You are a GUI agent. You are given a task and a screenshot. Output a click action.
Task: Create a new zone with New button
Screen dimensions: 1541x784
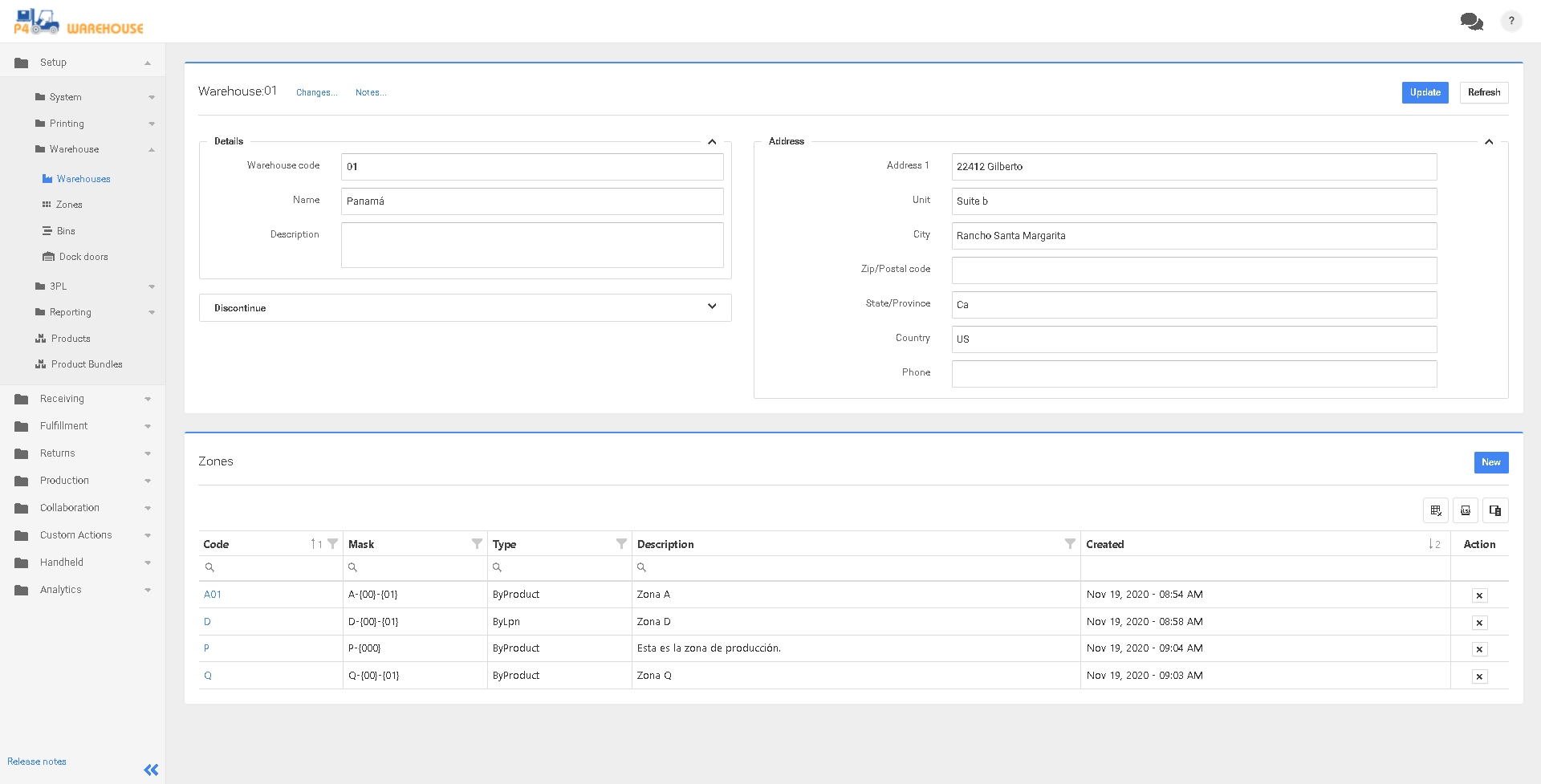click(1490, 462)
